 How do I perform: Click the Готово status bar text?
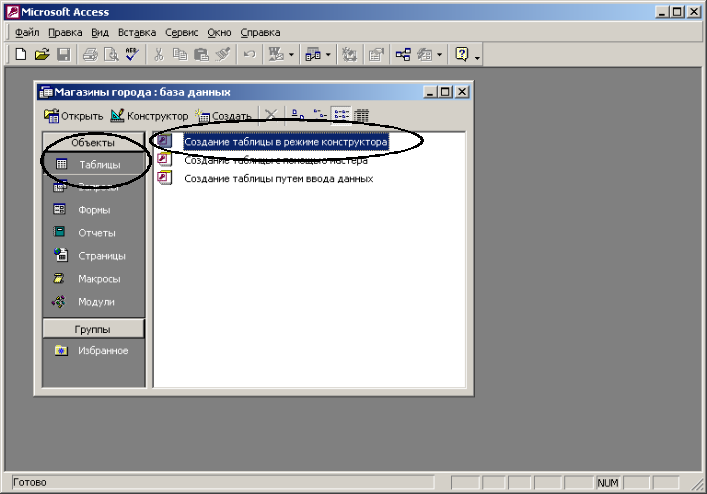pos(30,482)
